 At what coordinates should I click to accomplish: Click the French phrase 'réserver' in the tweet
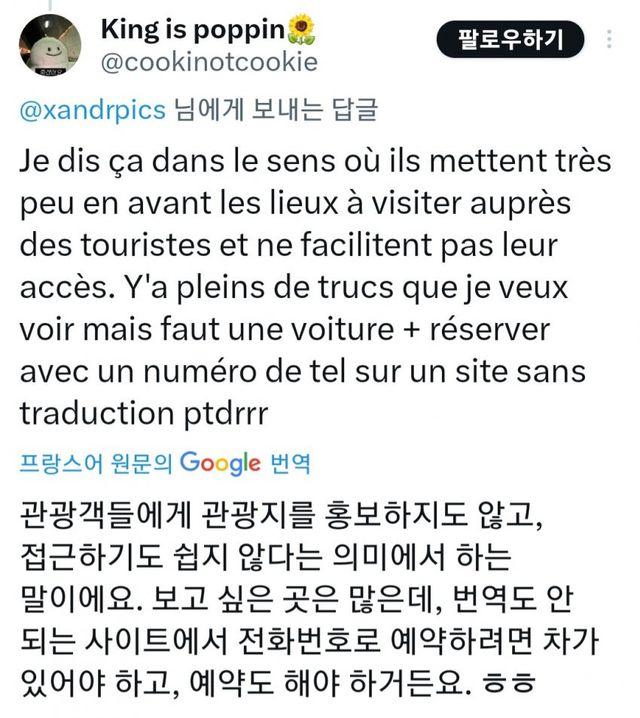490,329
